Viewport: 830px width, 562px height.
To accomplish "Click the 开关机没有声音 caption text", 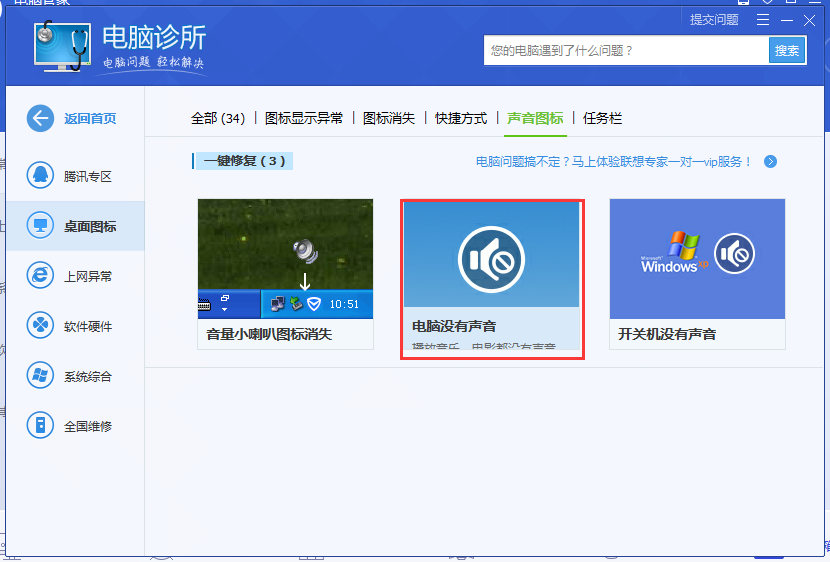I will click(x=667, y=334).
